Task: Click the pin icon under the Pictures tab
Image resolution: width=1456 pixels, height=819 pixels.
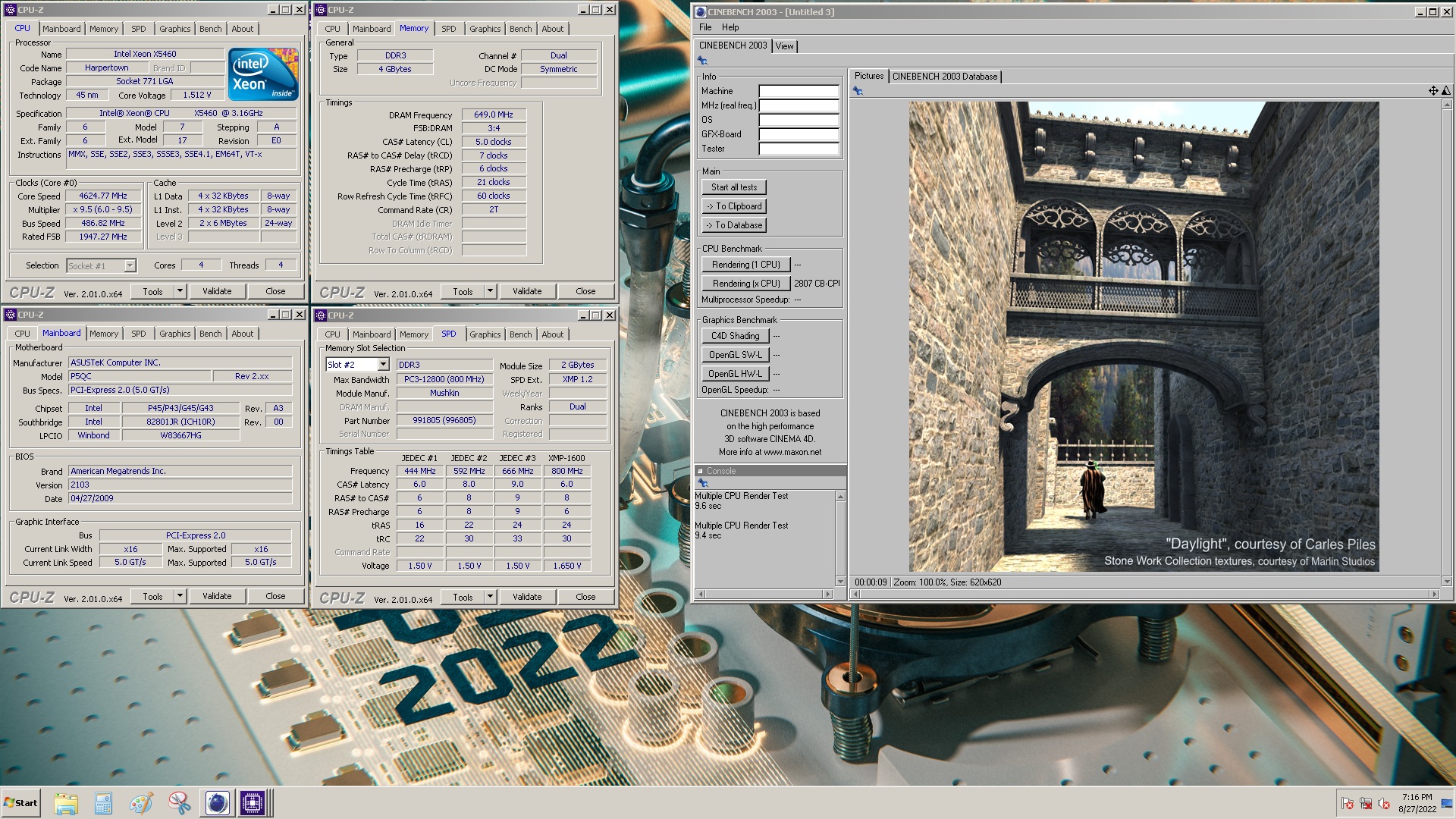Action: (x=858, y=91)
